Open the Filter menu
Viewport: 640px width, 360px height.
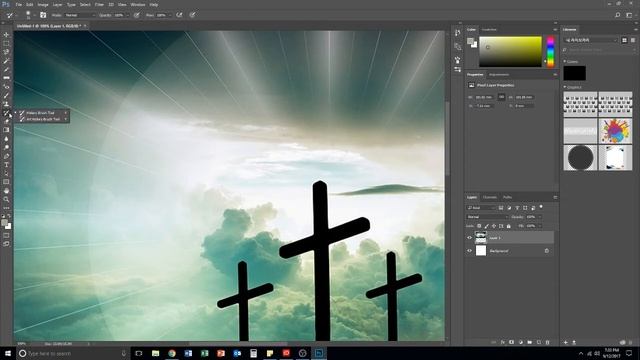[99, 4]
